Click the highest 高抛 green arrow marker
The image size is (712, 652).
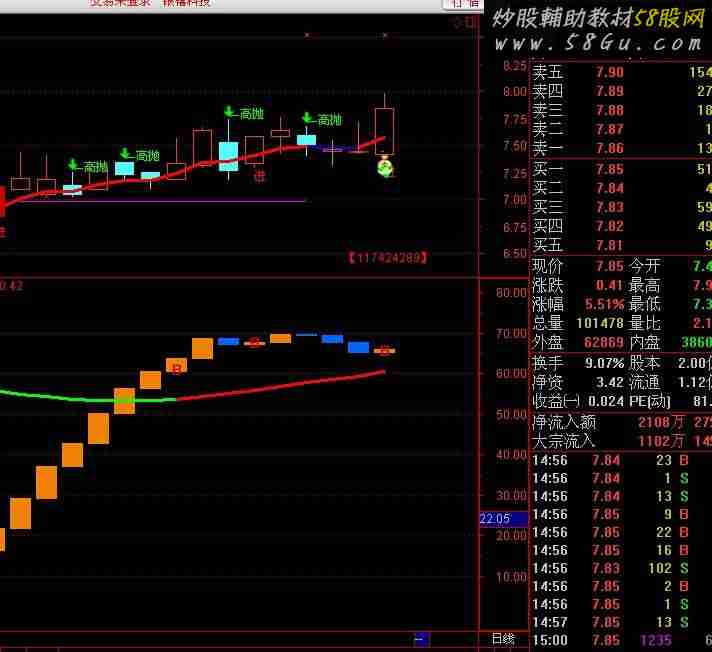(230, 111)
